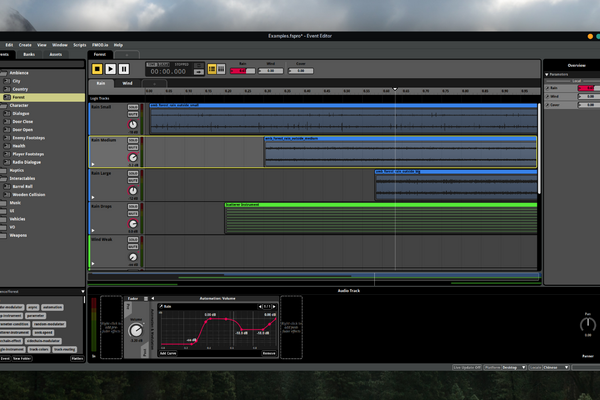Screen dimensions: 600x400
Task: Click the New Folder button
Action: click(x=22, y=359)
